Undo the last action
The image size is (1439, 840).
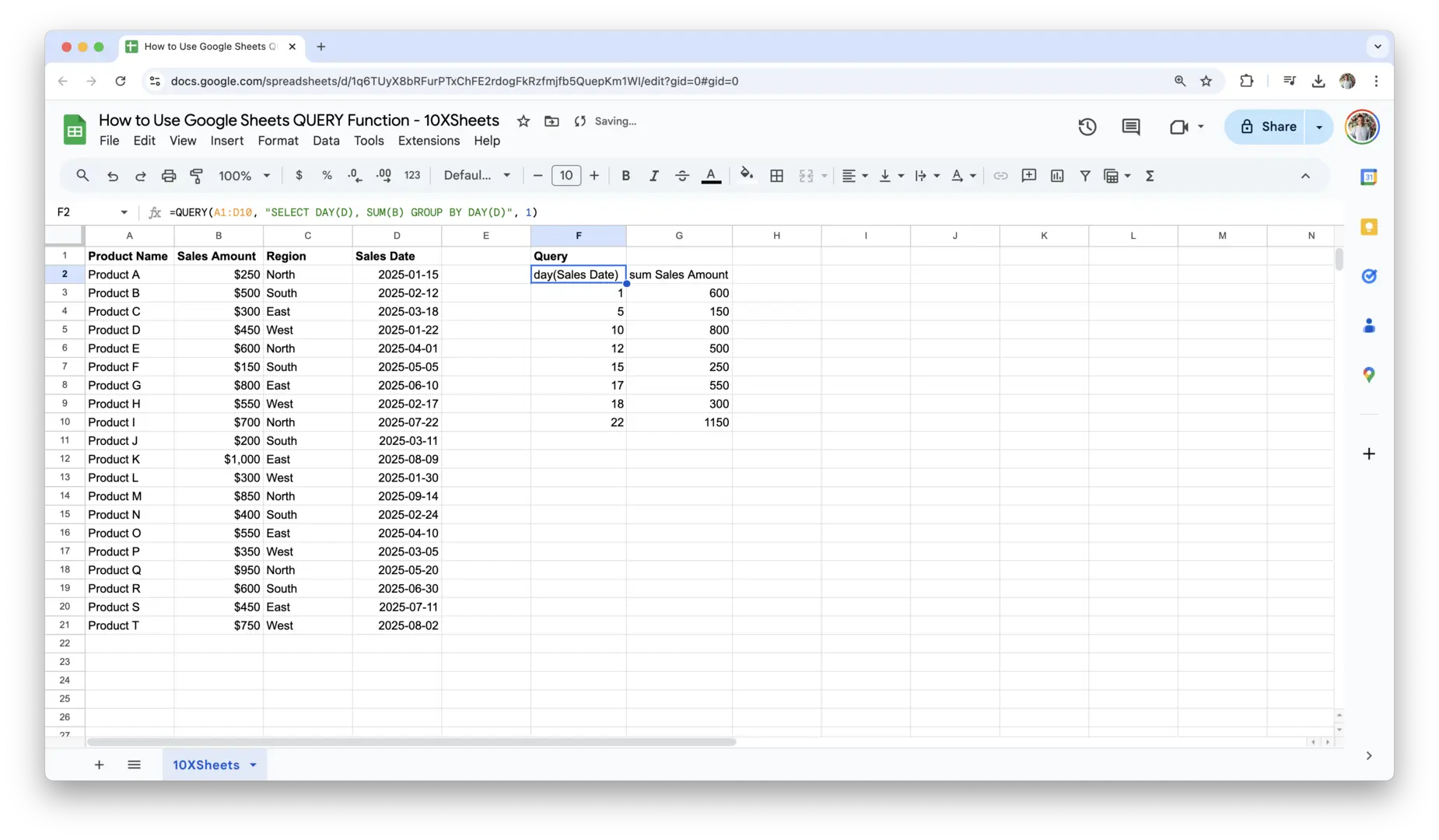coord(112,176)
